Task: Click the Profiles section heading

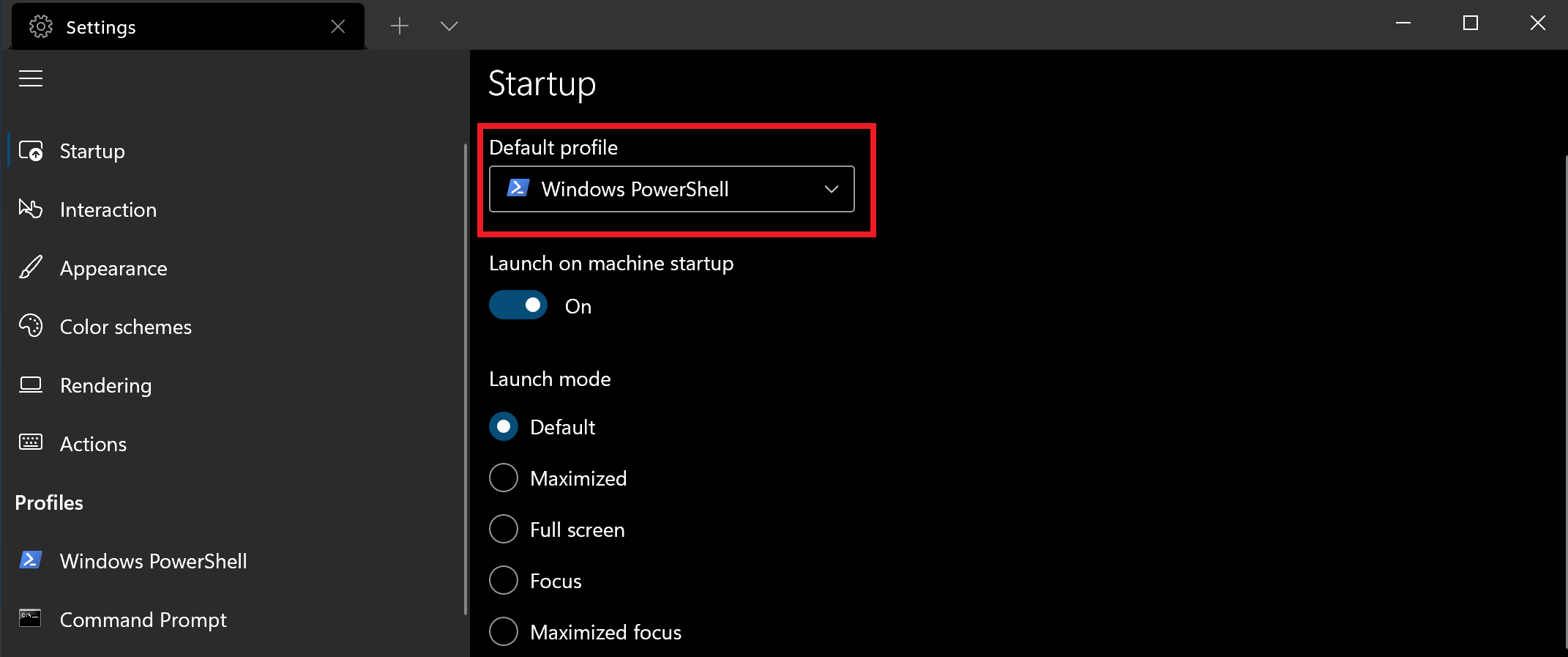Action: click(49, 503)
